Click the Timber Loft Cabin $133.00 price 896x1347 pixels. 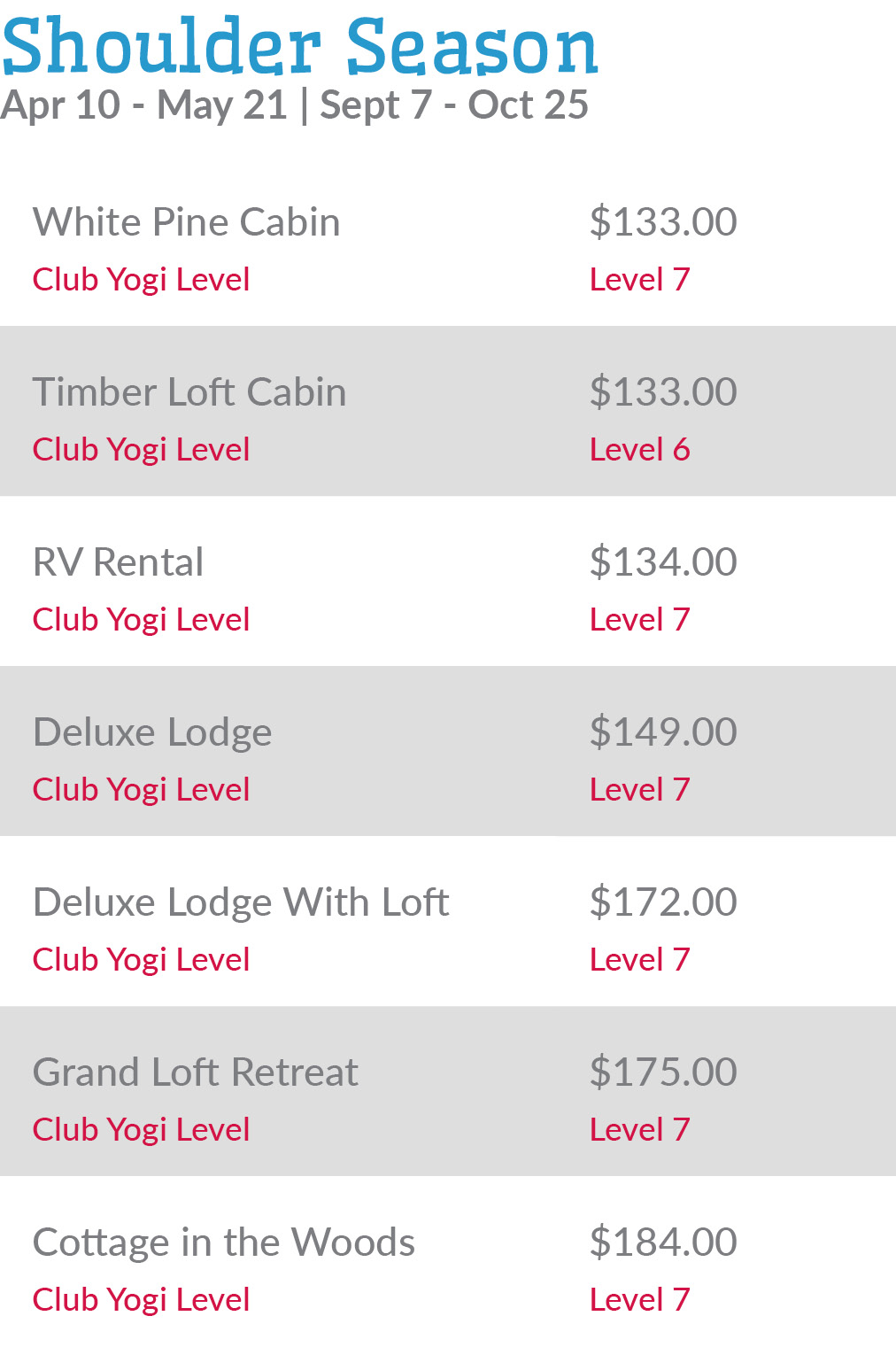click(x=663, y=392)
